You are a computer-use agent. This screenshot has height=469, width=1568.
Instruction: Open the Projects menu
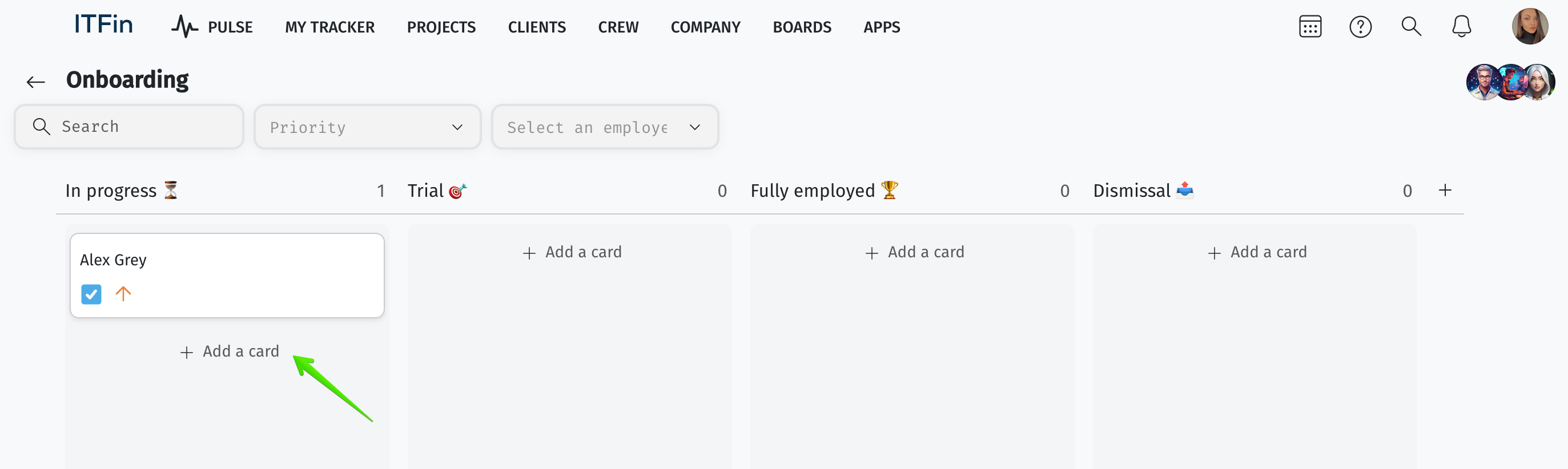point(441,27)
